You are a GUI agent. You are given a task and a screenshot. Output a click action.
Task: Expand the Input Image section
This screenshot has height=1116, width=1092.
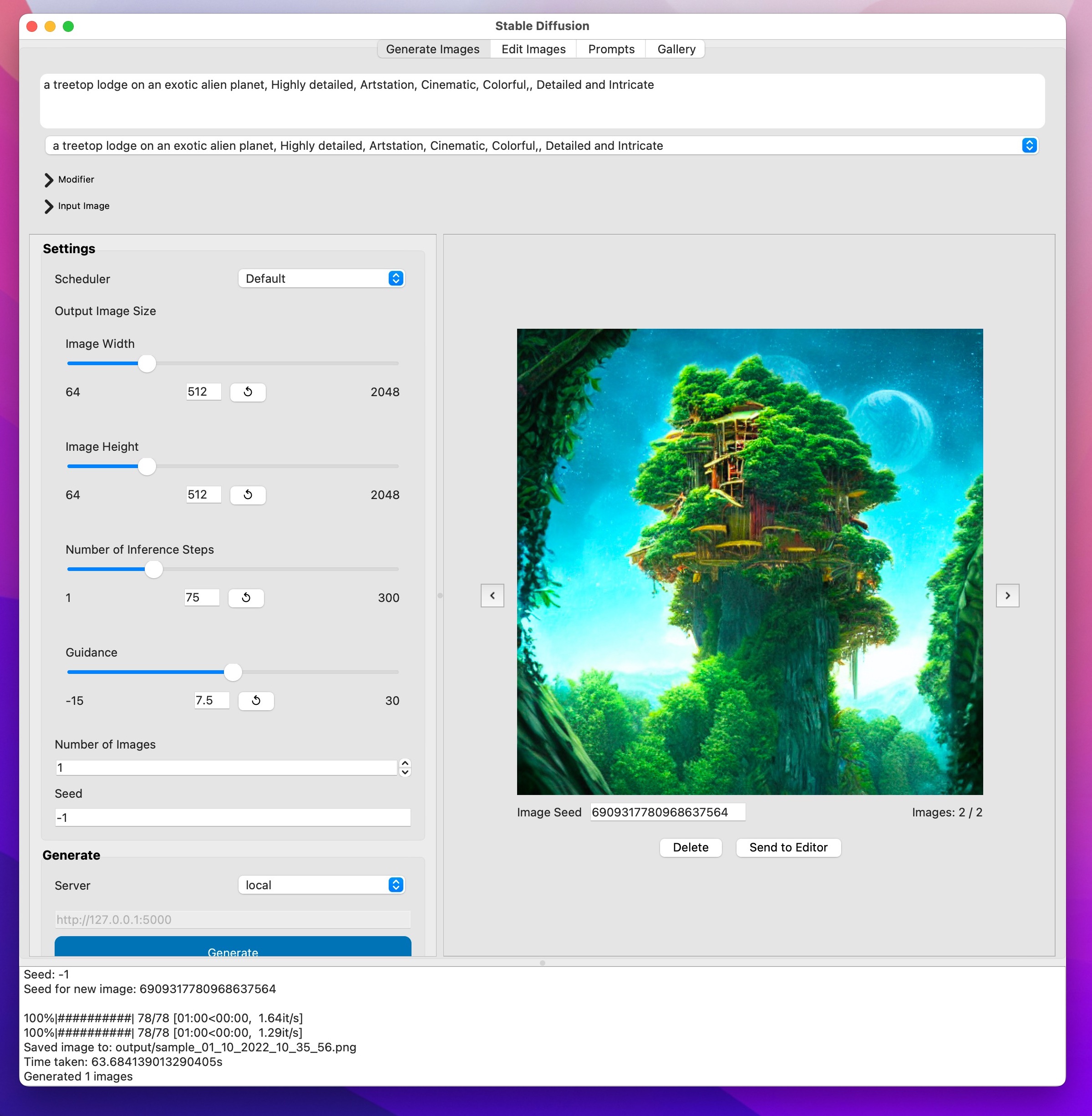coord(49,206)
